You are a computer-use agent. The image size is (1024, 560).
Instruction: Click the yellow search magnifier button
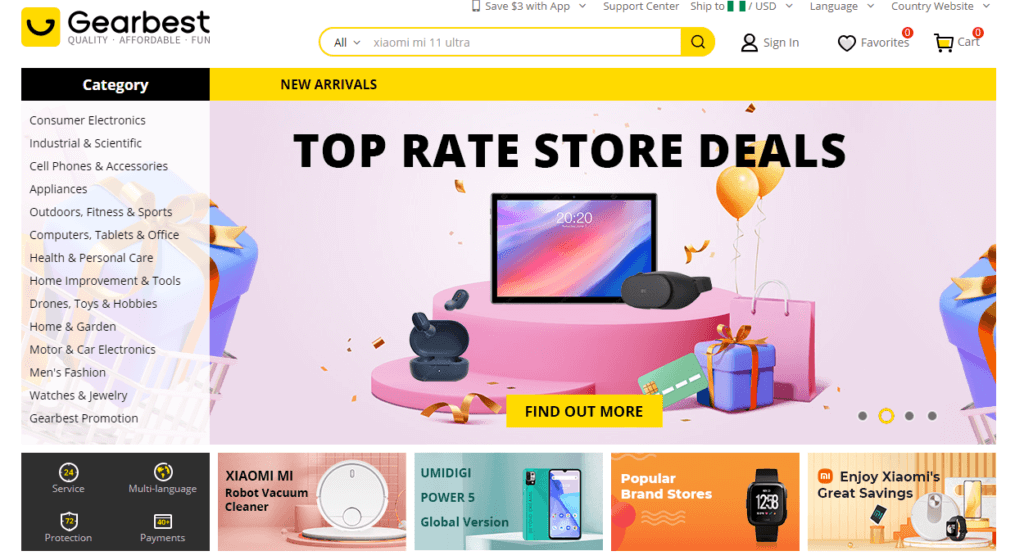[697, 42]
